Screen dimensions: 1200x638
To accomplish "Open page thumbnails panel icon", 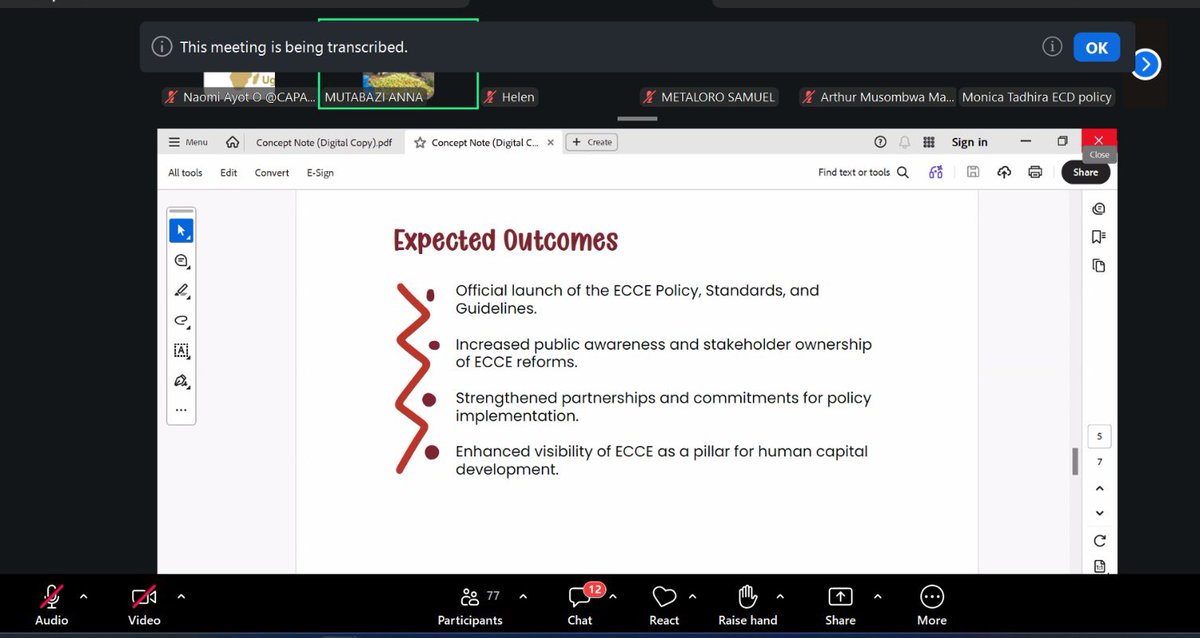I will (x=1099, y=265).
